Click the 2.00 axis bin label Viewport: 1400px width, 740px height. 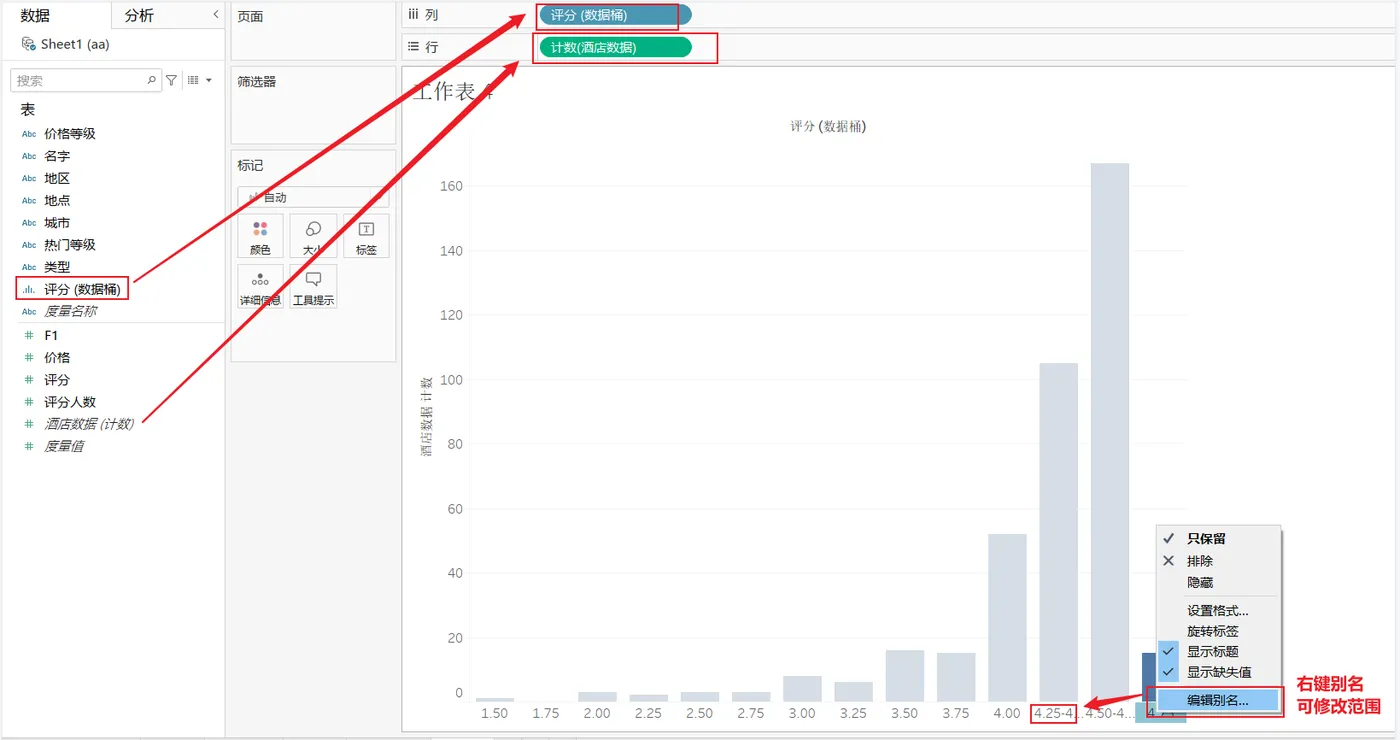597,714
